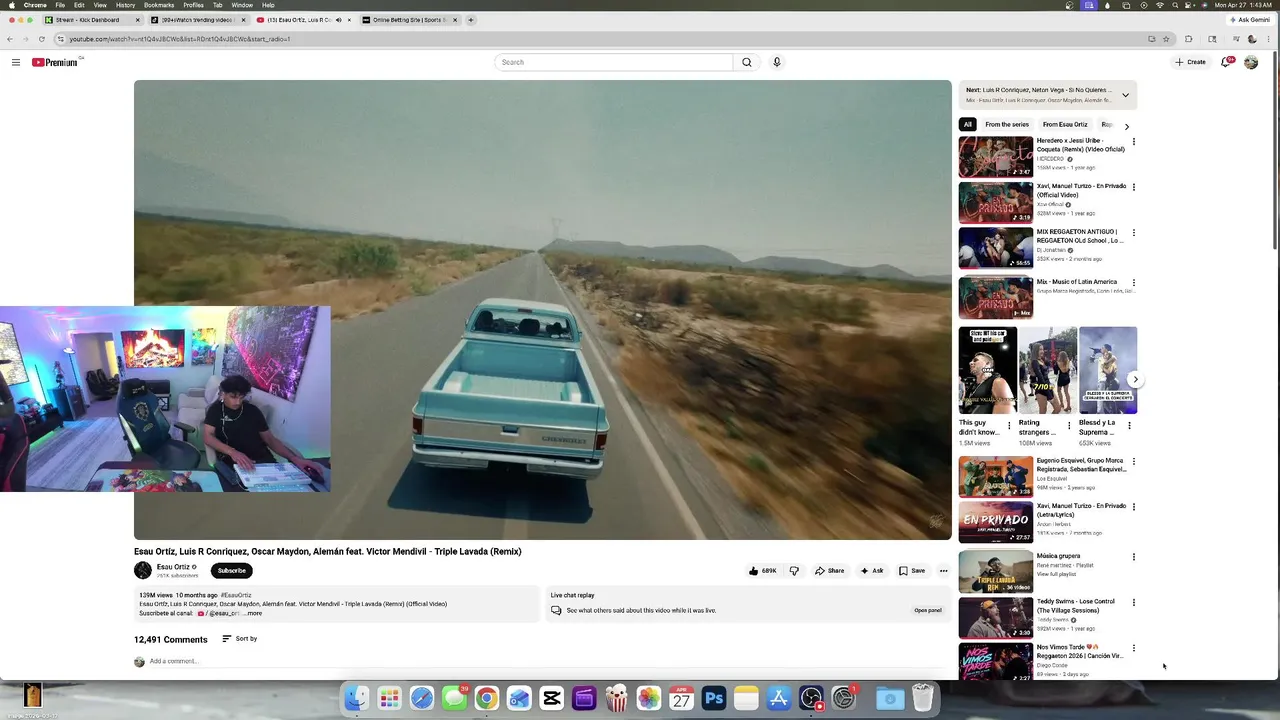The width and height of the screenshot is (1280, 720).
Task: Mute the YouTube tab speaker icon
Action: [x=338, y=20]
